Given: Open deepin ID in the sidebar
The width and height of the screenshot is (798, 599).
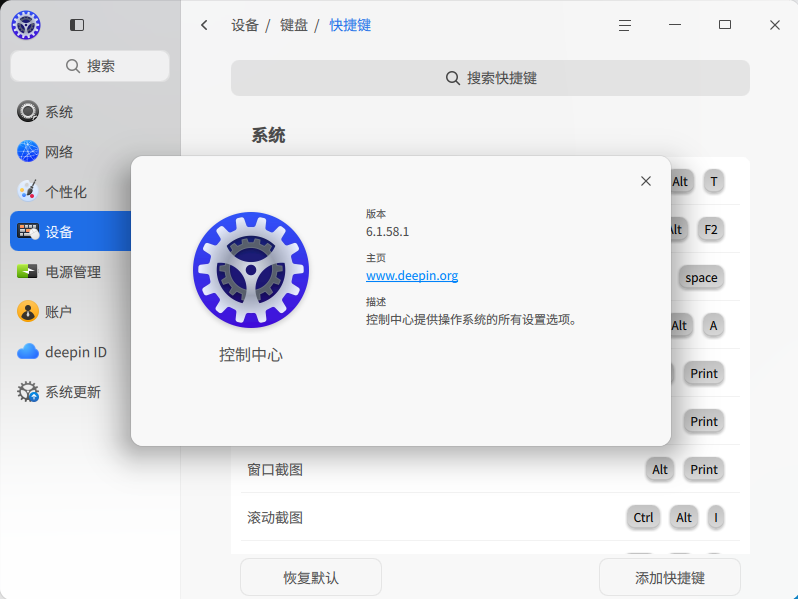Looking at the screenshot, I should 70,352.
